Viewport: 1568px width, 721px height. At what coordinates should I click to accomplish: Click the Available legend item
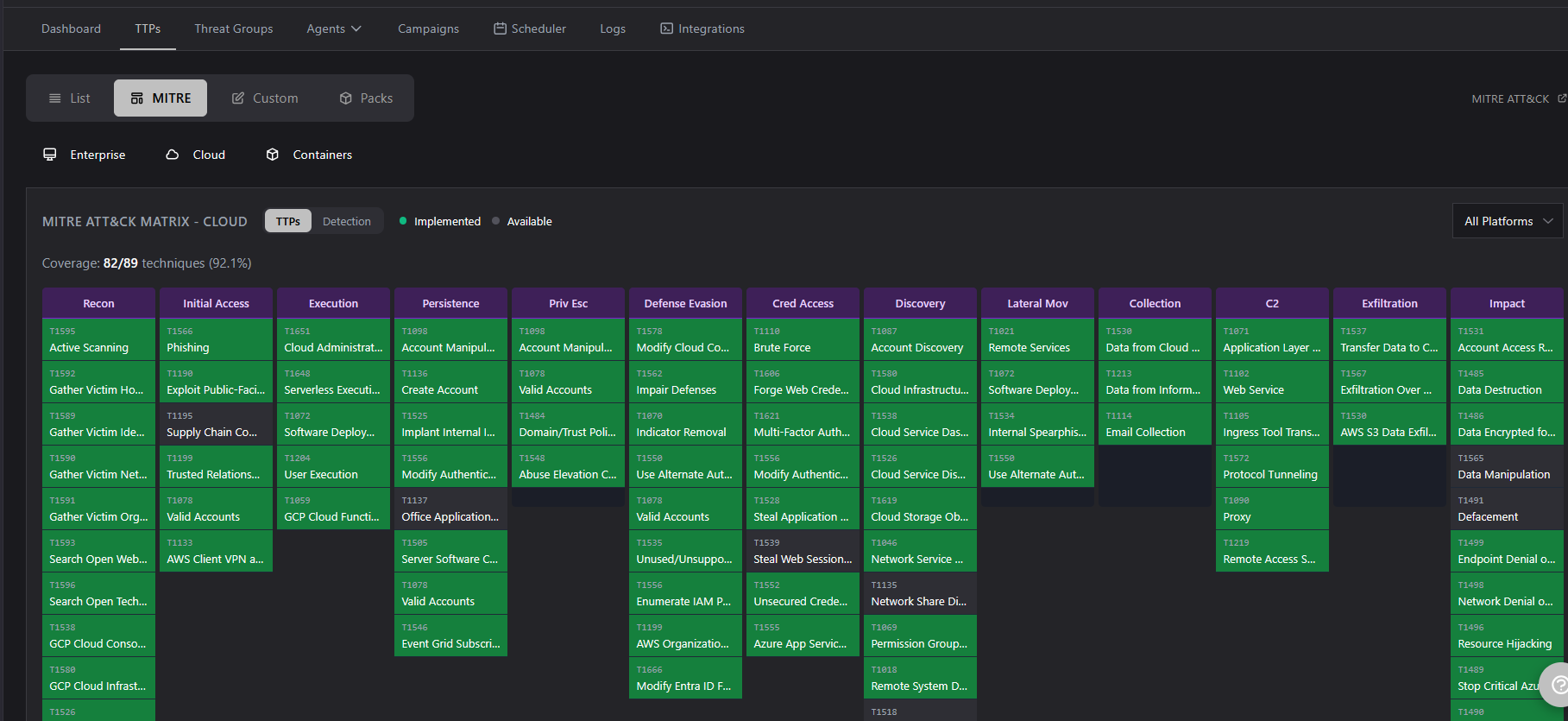(x=522, y=221)
